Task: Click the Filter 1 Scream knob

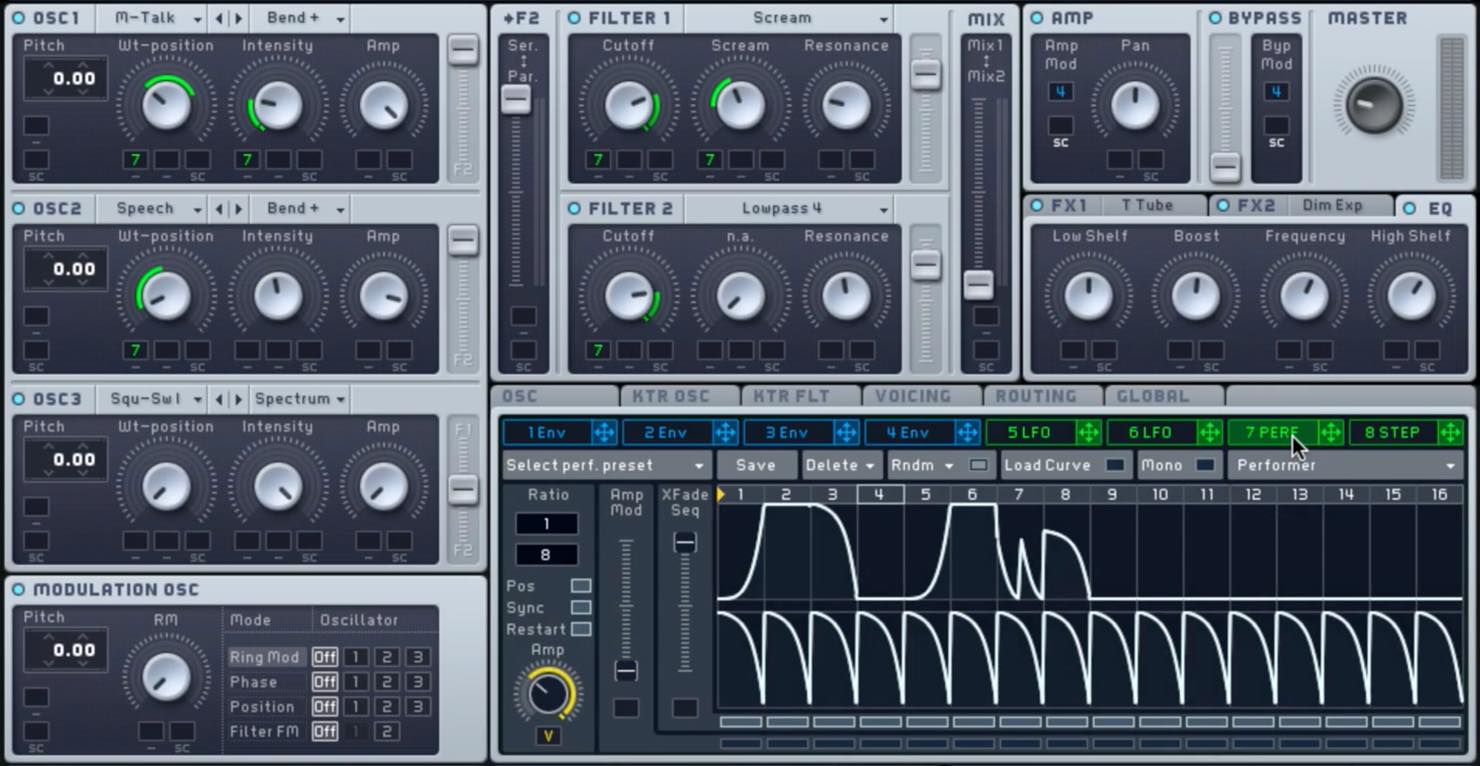Action: click(740, 105)
